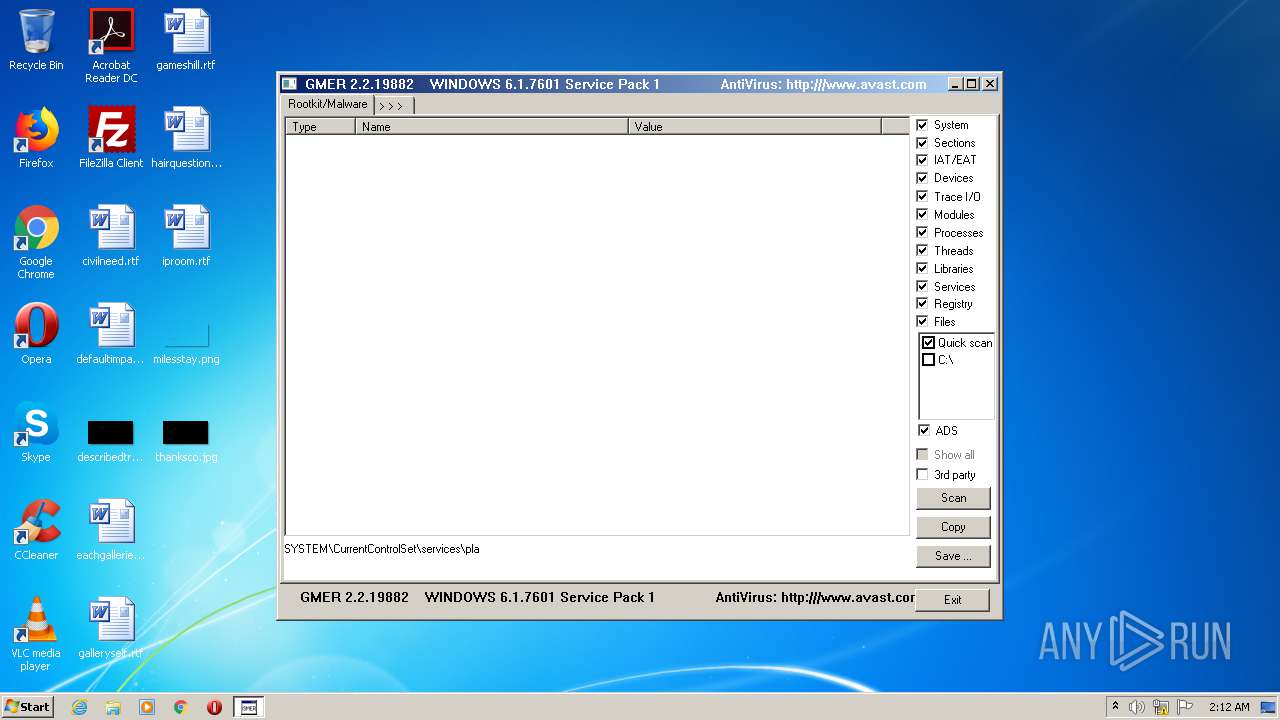Open Internet Explorer in taskbar

coord(79,707)
